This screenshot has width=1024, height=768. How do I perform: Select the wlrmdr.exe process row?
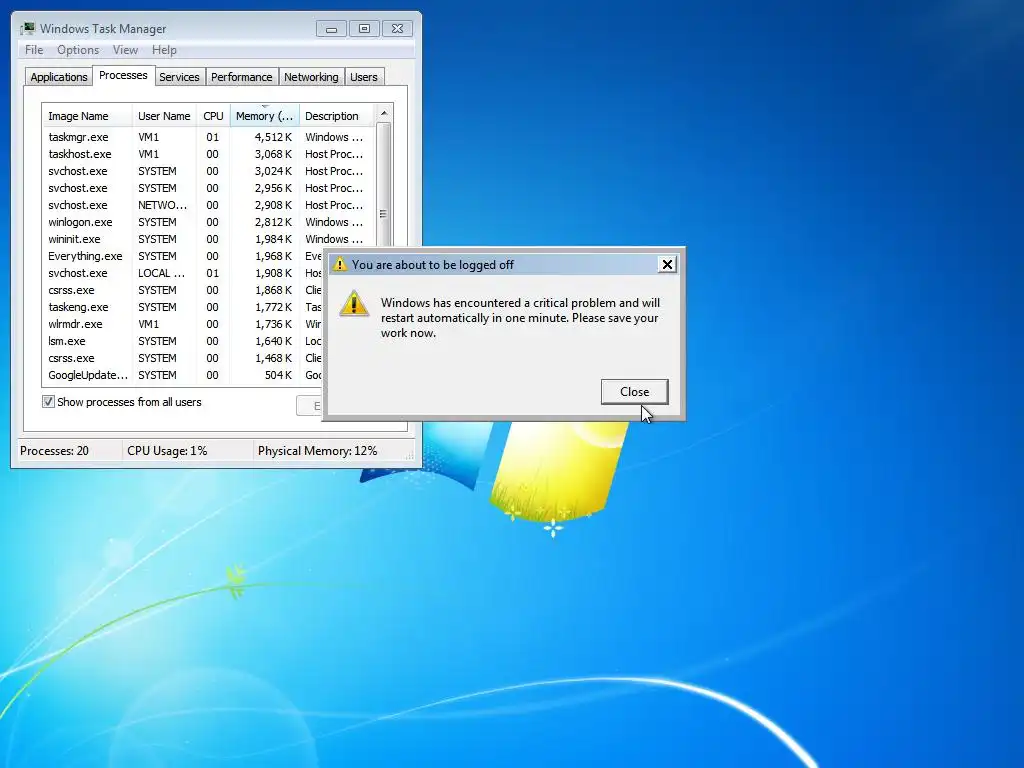coord(183,324)
